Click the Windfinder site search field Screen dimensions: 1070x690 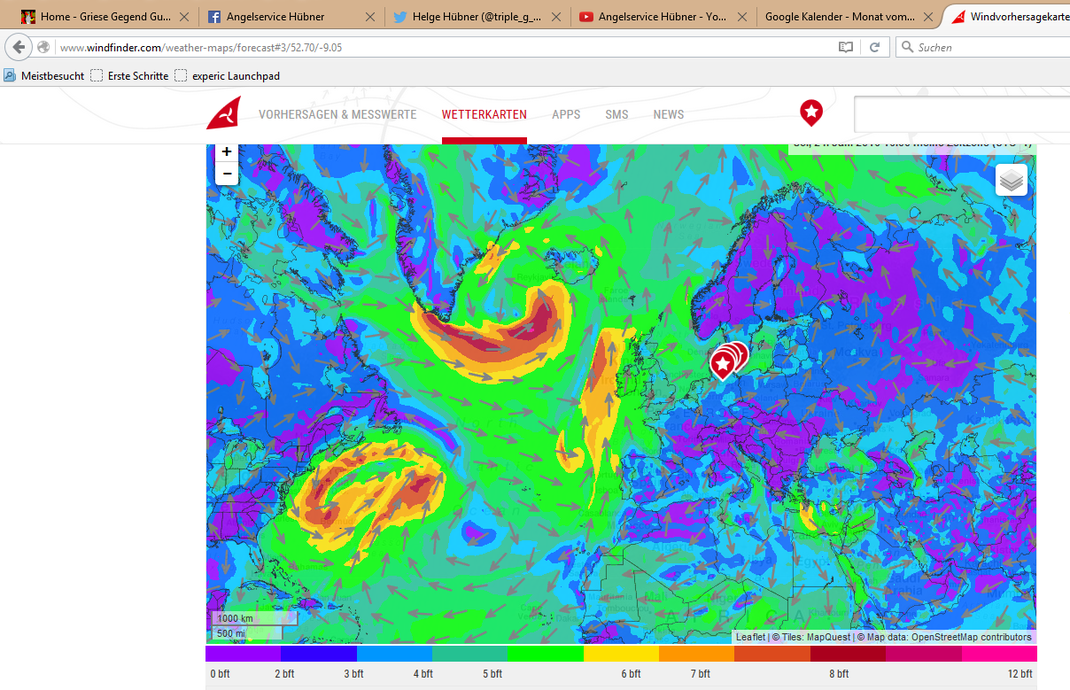pyautogui.click(x=962, y=114)
